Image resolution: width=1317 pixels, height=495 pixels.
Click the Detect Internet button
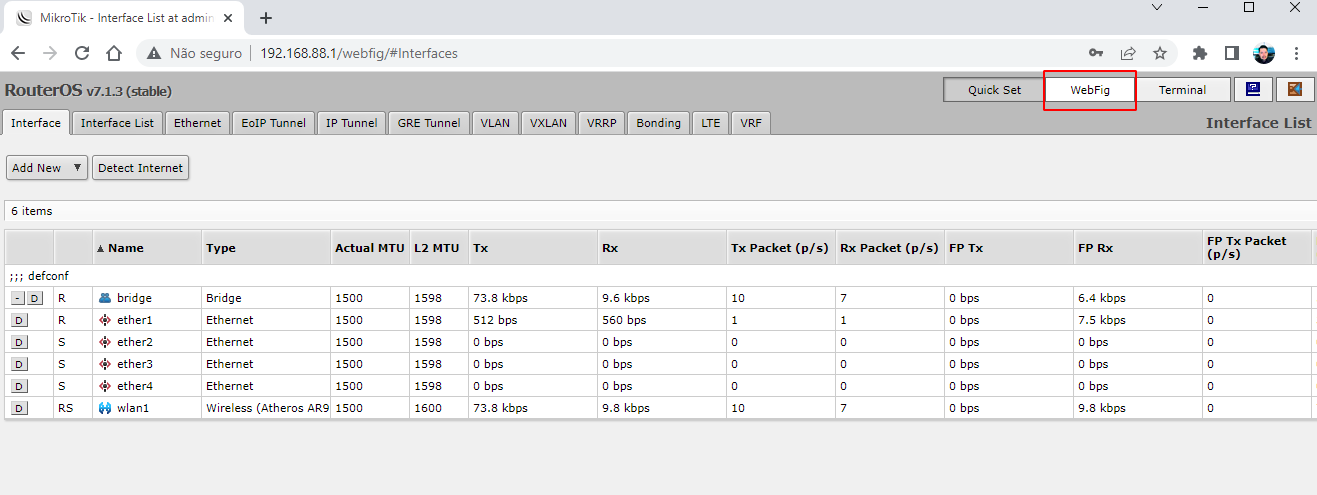[x=140, y=168]
